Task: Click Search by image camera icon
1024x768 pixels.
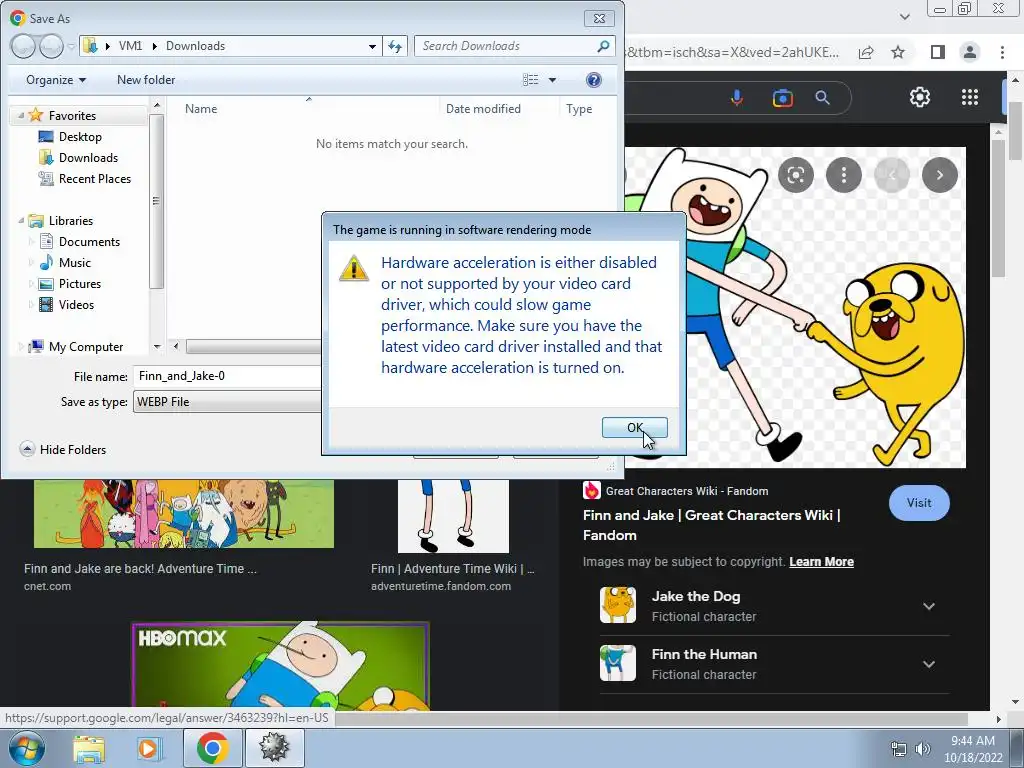Action: [x=782, y=98]
